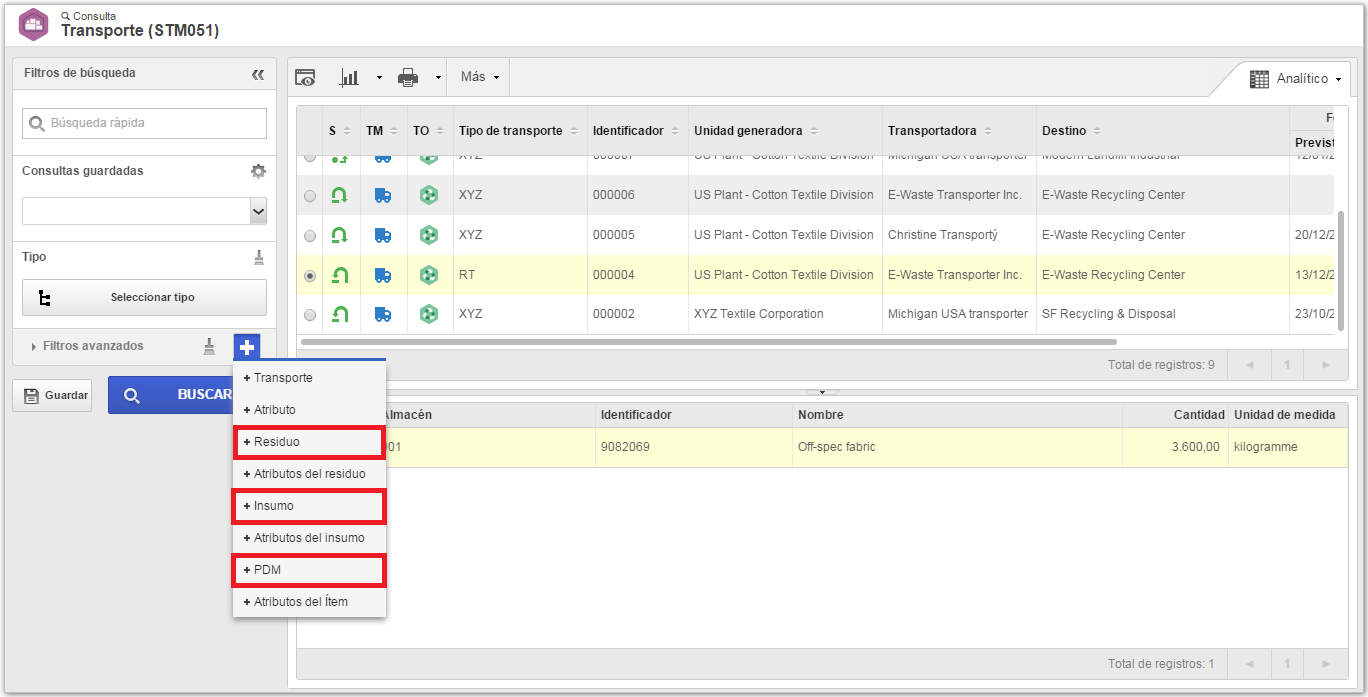The height and width of the screenshot is (697, 1368).
Task: Choose Residuo from filter menu
Action: pos(309,442)
